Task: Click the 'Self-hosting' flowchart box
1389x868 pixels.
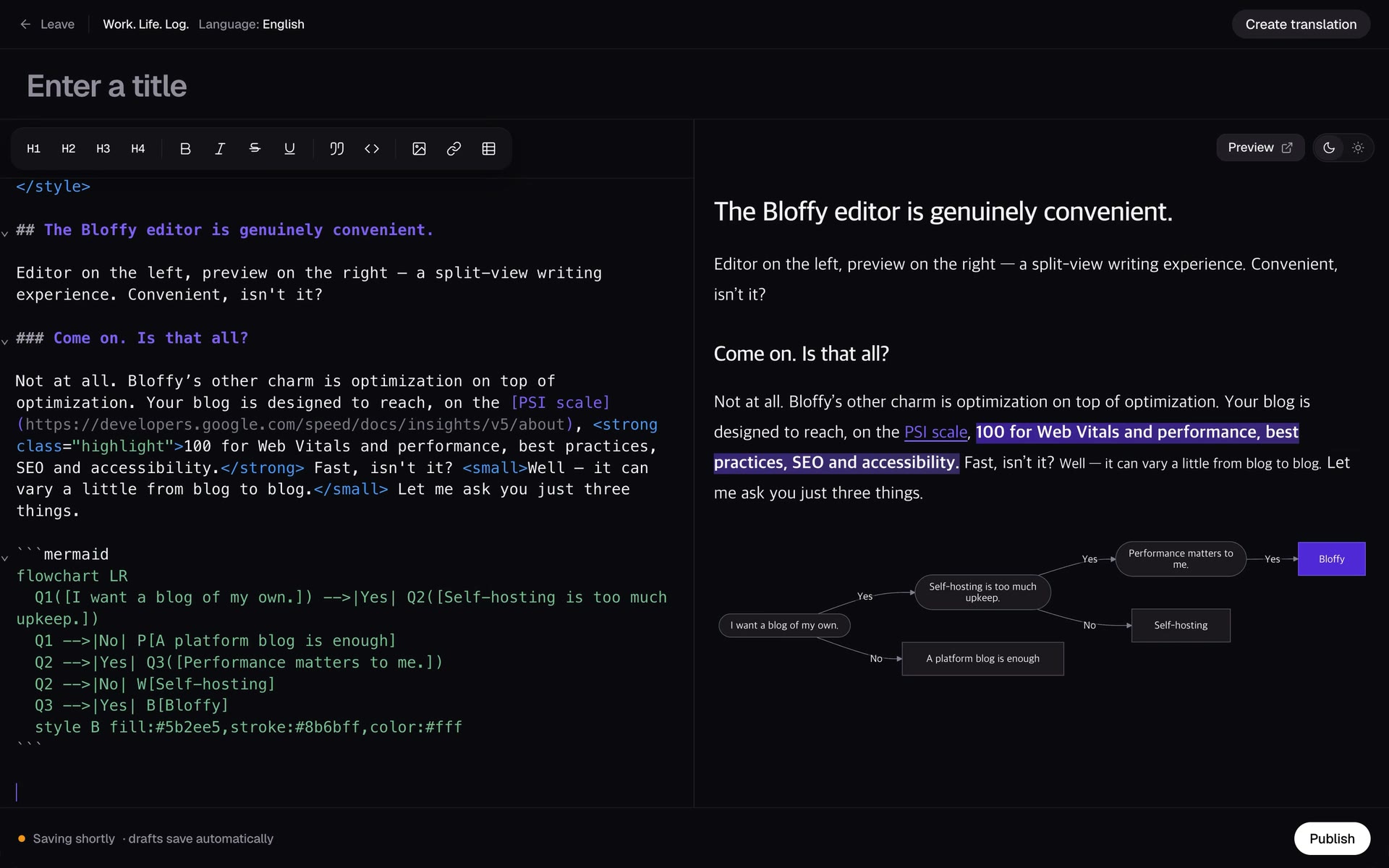Action: (x=1181, y=625)
